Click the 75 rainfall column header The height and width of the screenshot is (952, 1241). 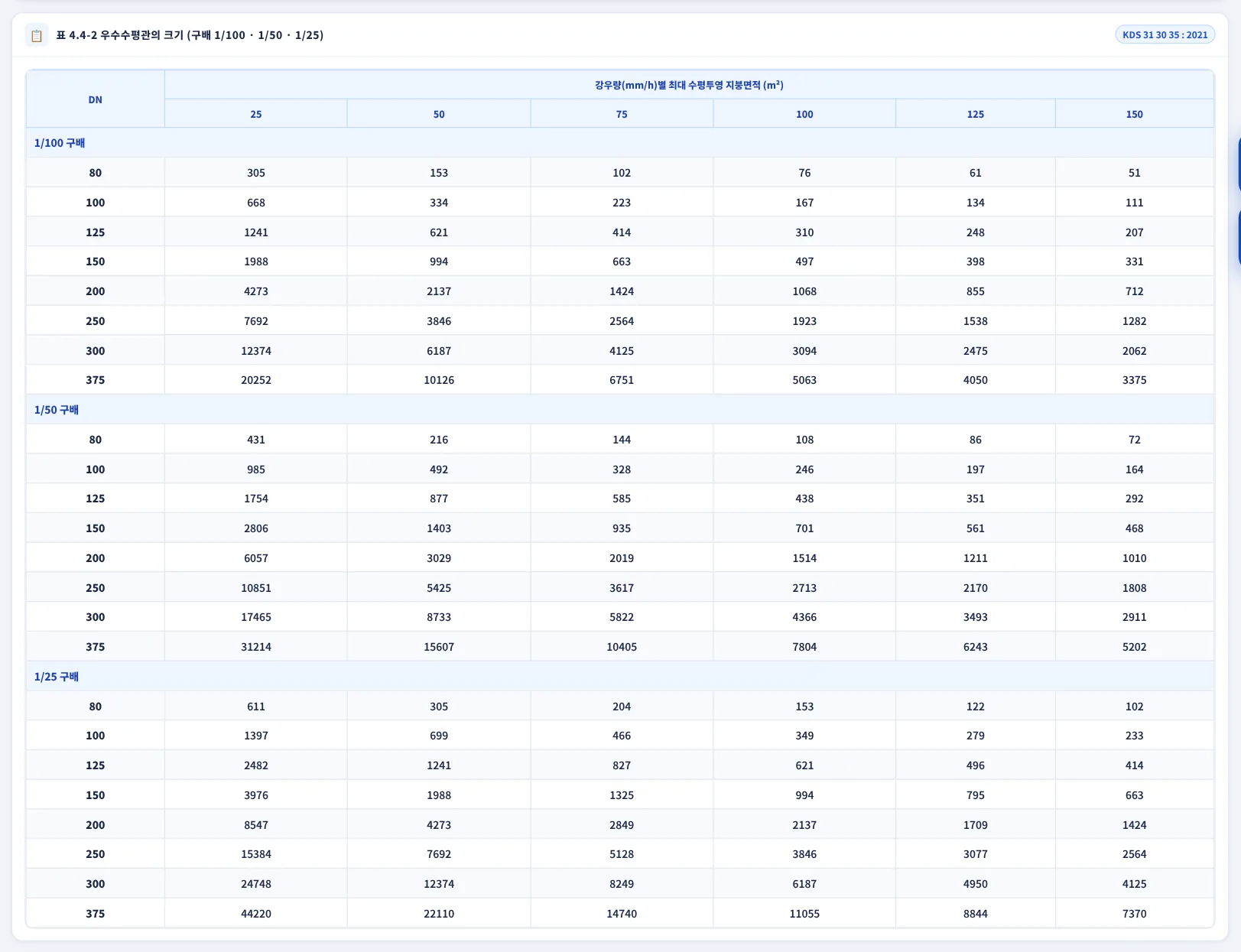point(622,114)
